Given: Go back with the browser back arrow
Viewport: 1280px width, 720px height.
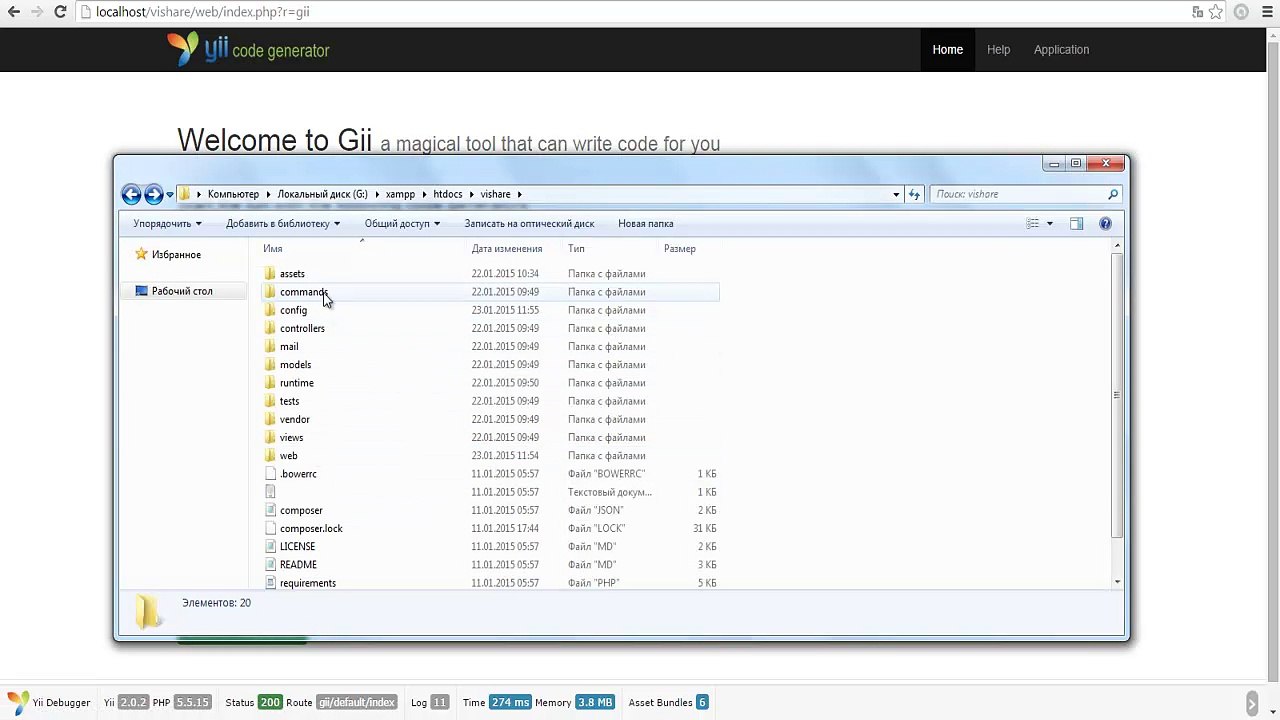Looking at the screenshot, I should point(14,12).
